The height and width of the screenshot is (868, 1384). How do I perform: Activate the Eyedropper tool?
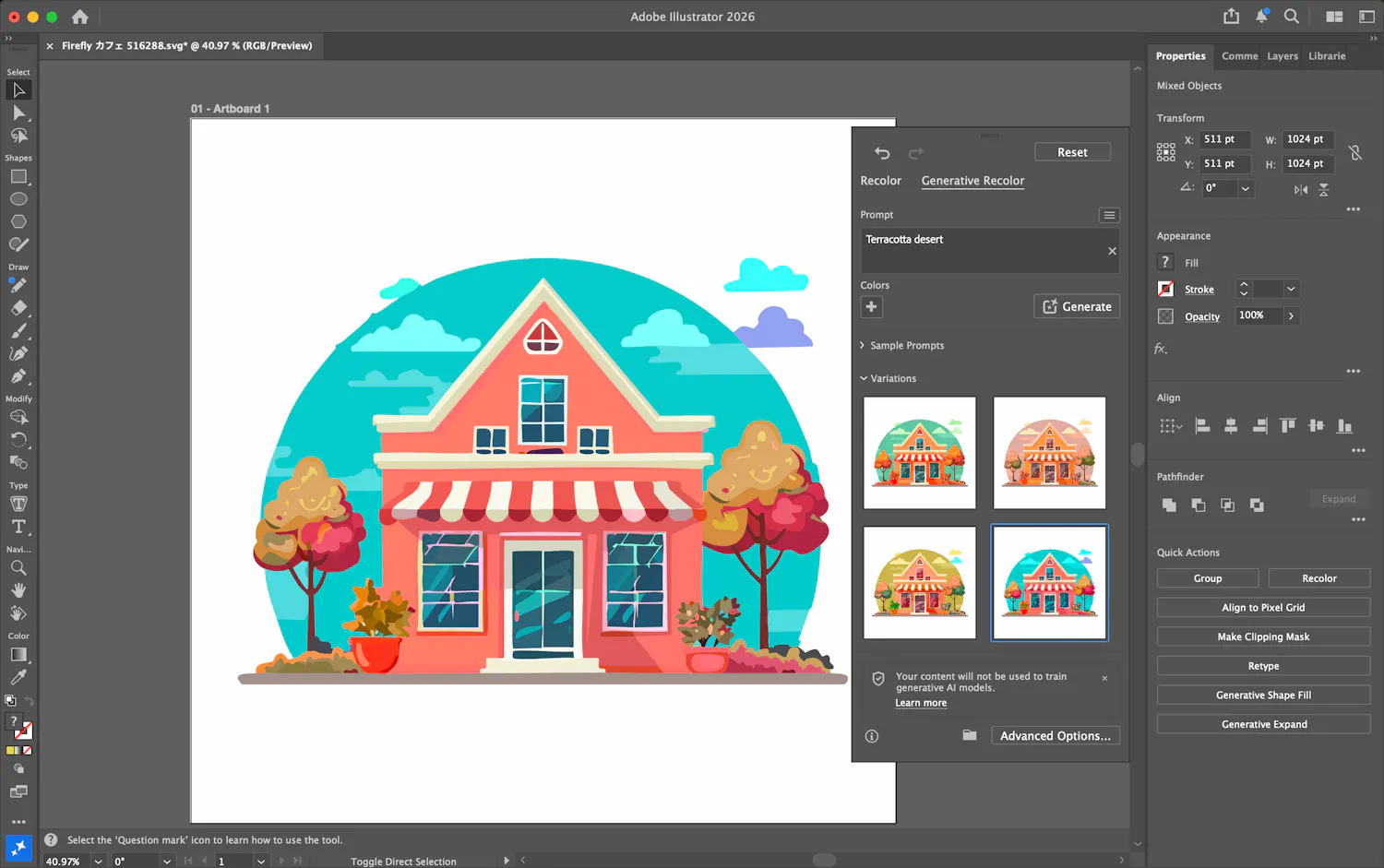point(18,678)
